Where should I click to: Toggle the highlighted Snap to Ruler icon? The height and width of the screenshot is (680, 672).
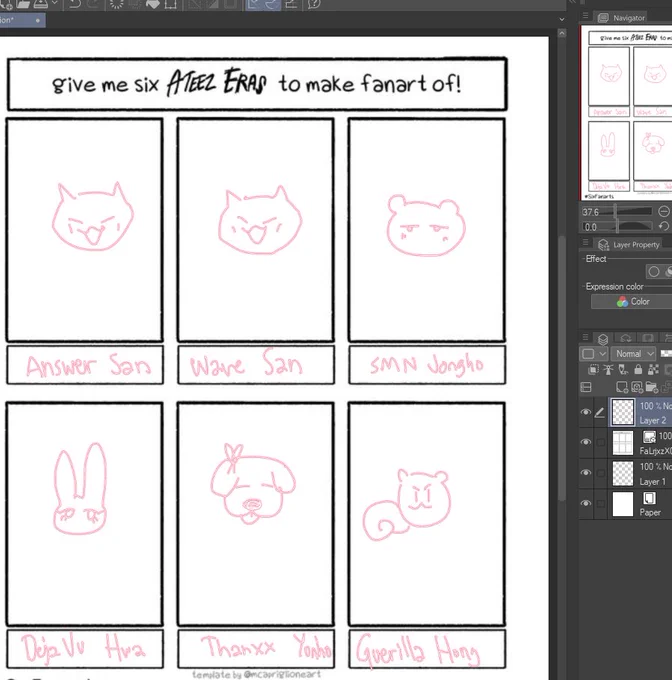254,4
